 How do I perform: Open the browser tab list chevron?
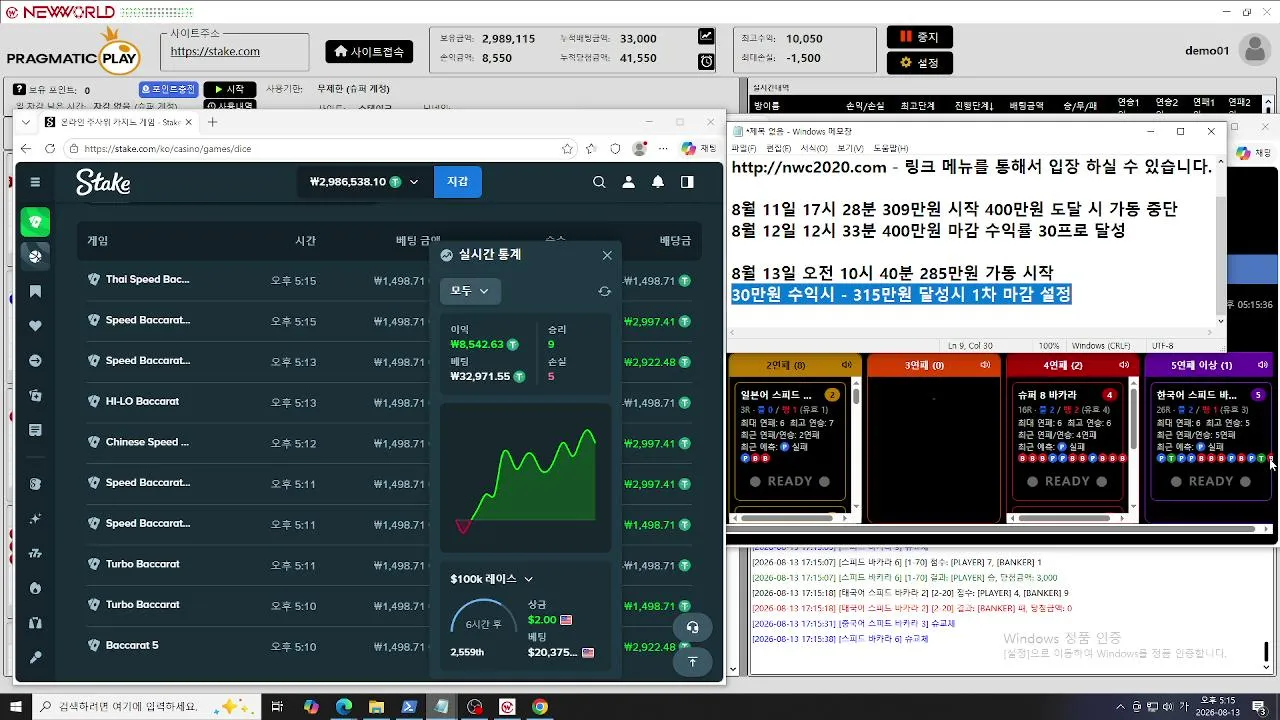(x=26, y=122)
